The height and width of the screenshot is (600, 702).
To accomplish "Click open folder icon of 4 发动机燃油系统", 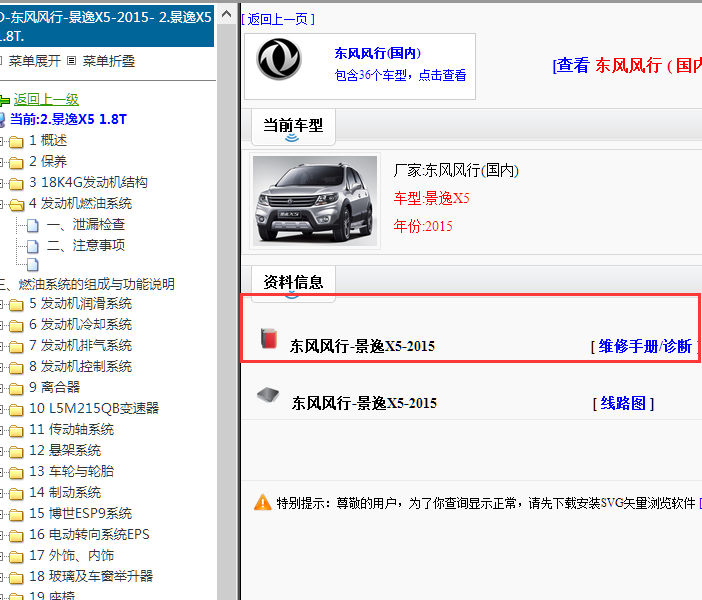I will click(17, 205).
